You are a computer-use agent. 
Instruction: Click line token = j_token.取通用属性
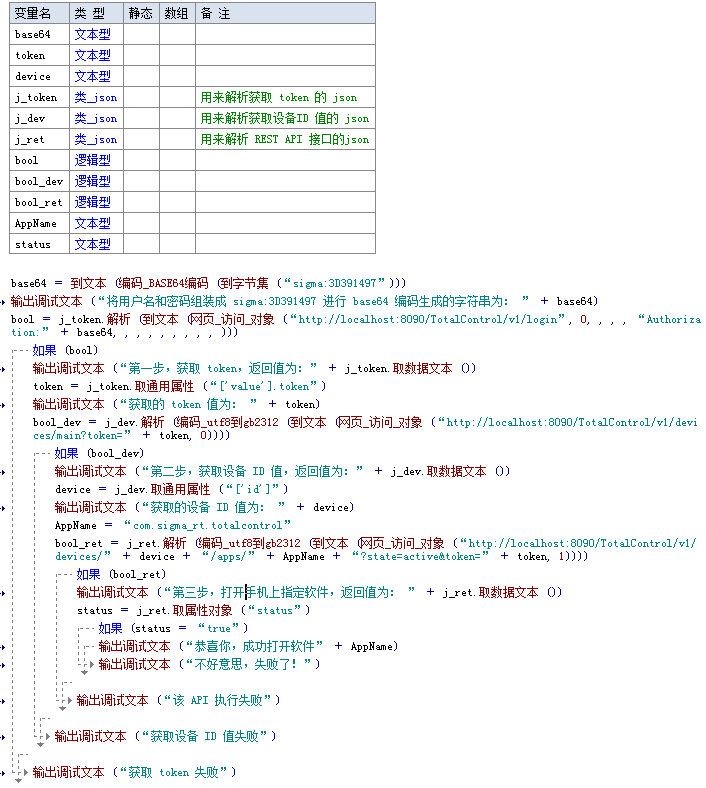180,386
